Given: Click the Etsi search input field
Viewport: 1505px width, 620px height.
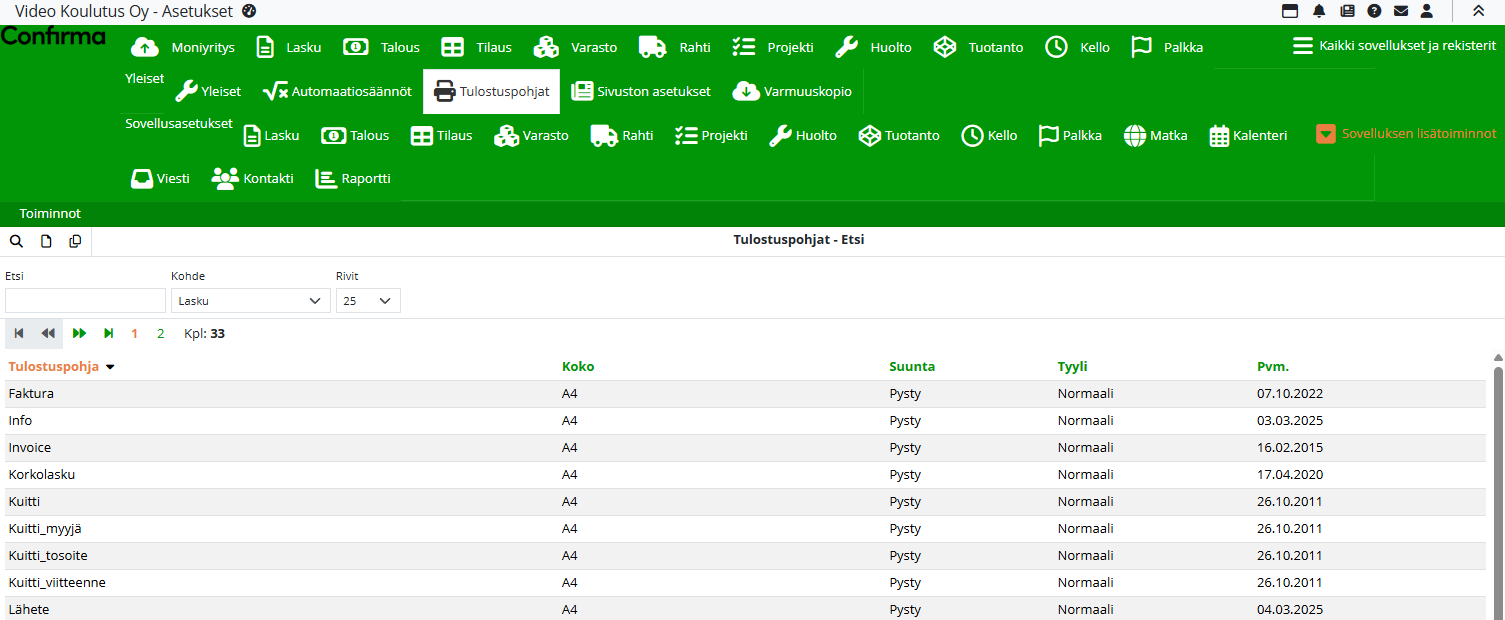Looking at the screenshot, I should click(85, 301).
